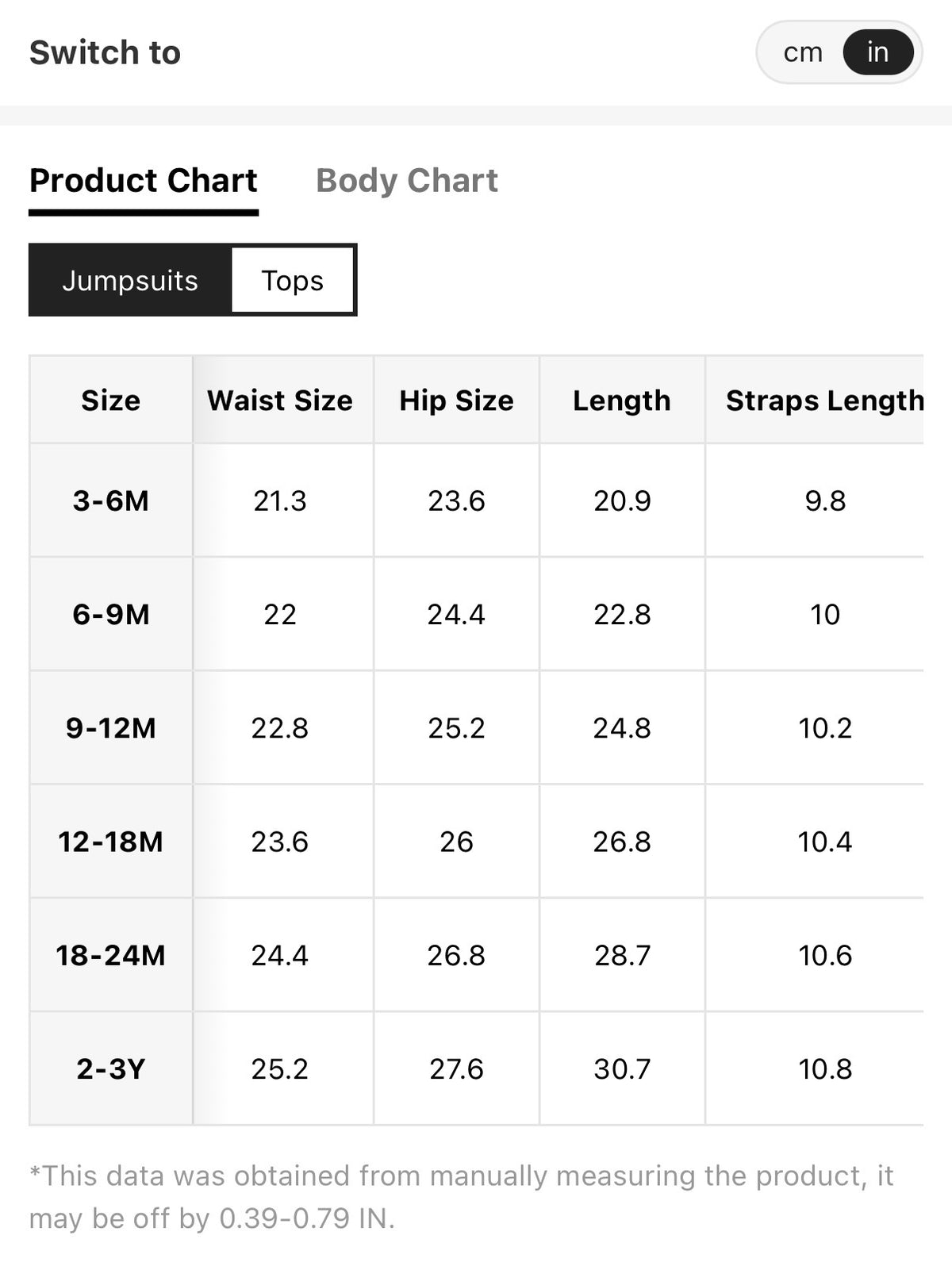Select the 9-12M size row label

point(111,727)
